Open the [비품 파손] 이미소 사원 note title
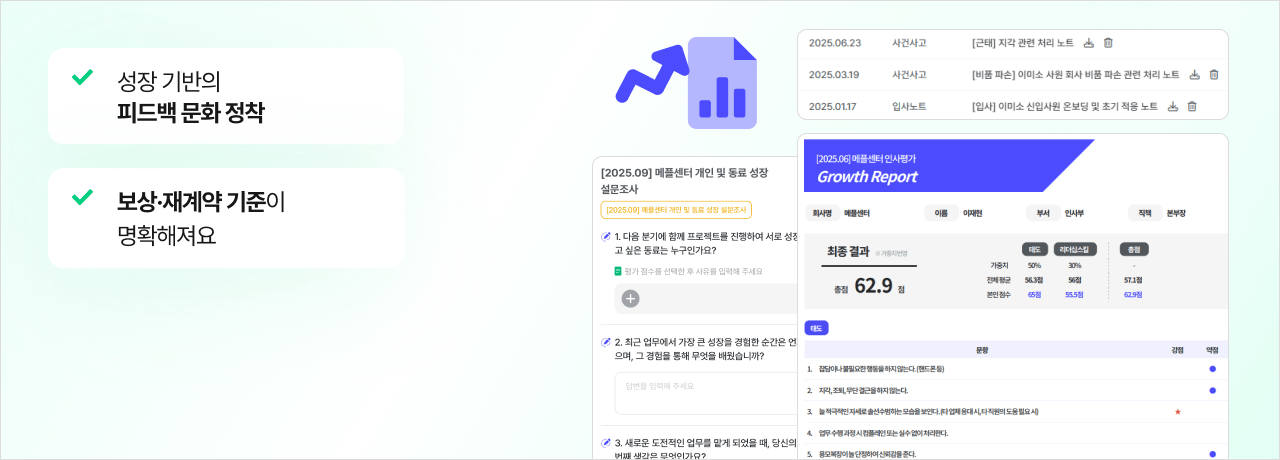The width and height of the screenshot is (1280, 460). tap(1075, 75)
